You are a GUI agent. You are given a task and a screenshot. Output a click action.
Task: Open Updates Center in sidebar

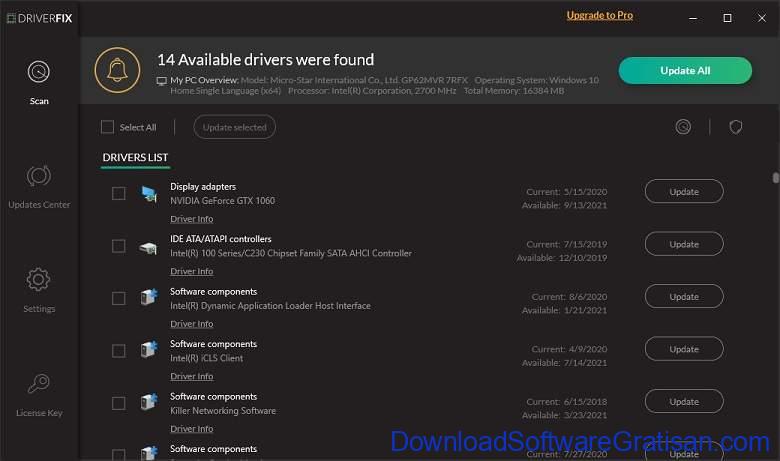point(39,187)
